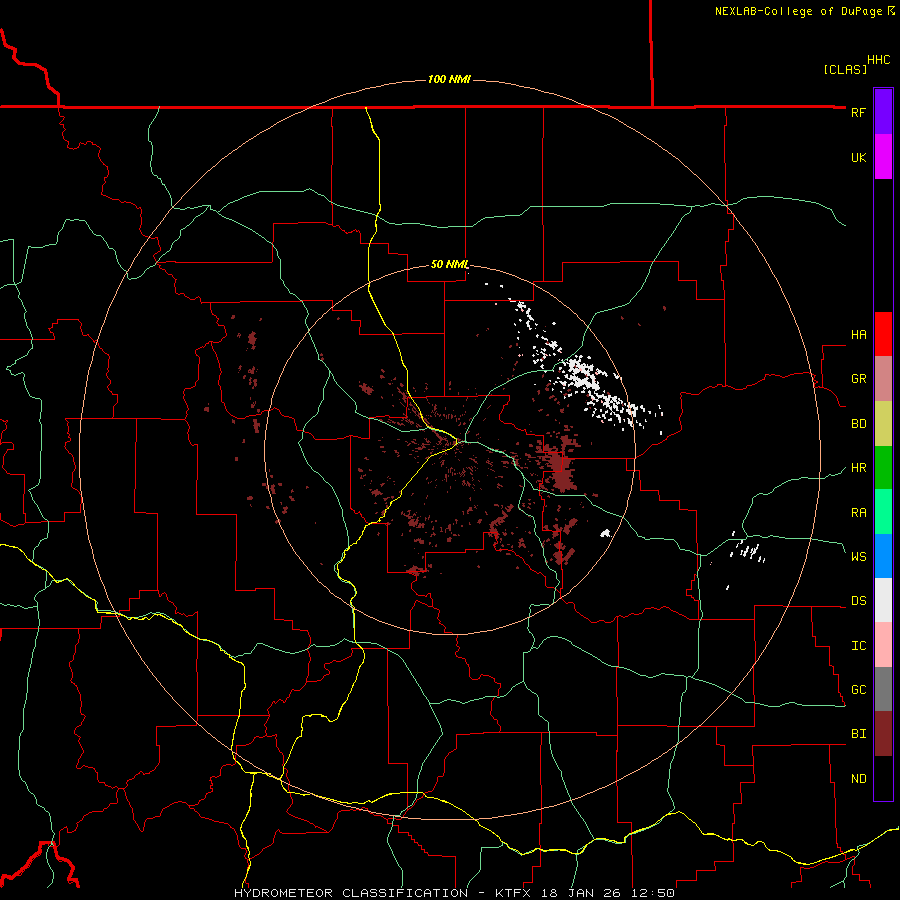Click the 100 NMI range ring label
This screenshot has height=900, width=900.
(x=449, y=79)
